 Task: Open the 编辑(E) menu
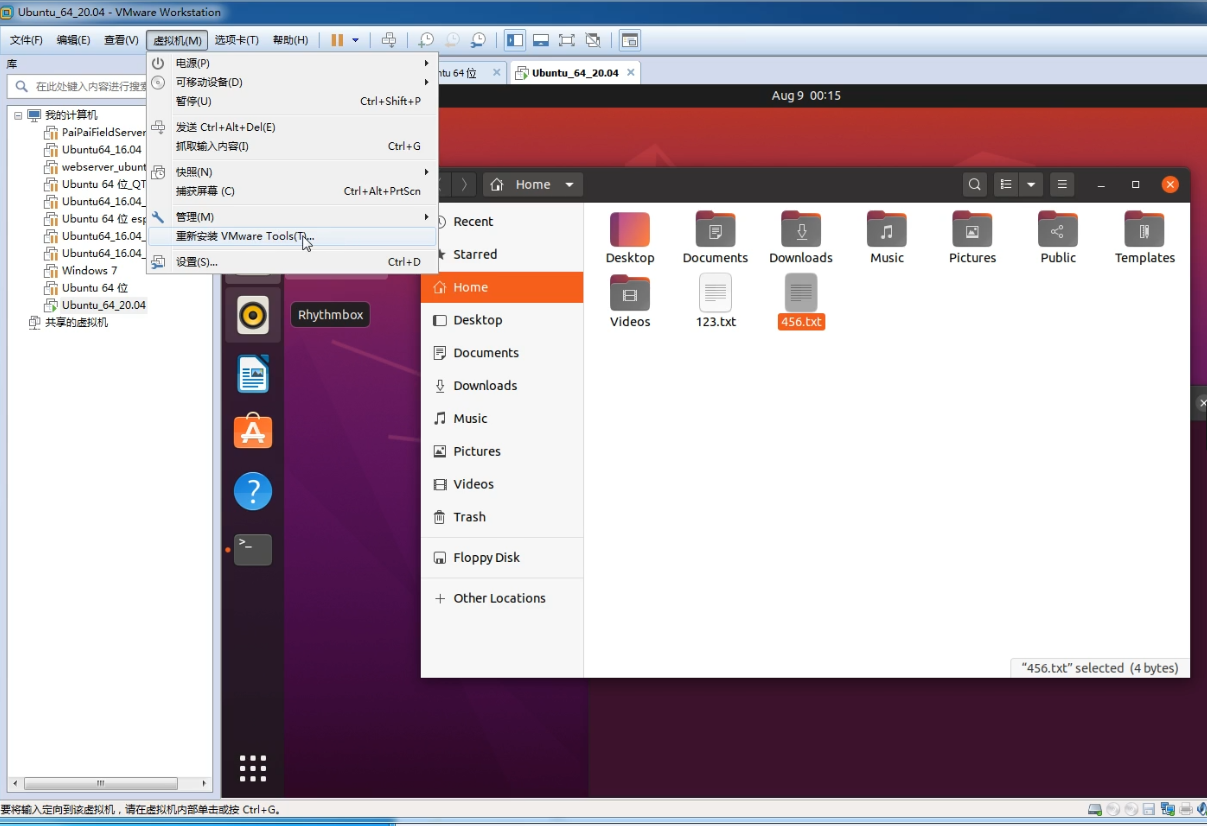pos(73,40)
